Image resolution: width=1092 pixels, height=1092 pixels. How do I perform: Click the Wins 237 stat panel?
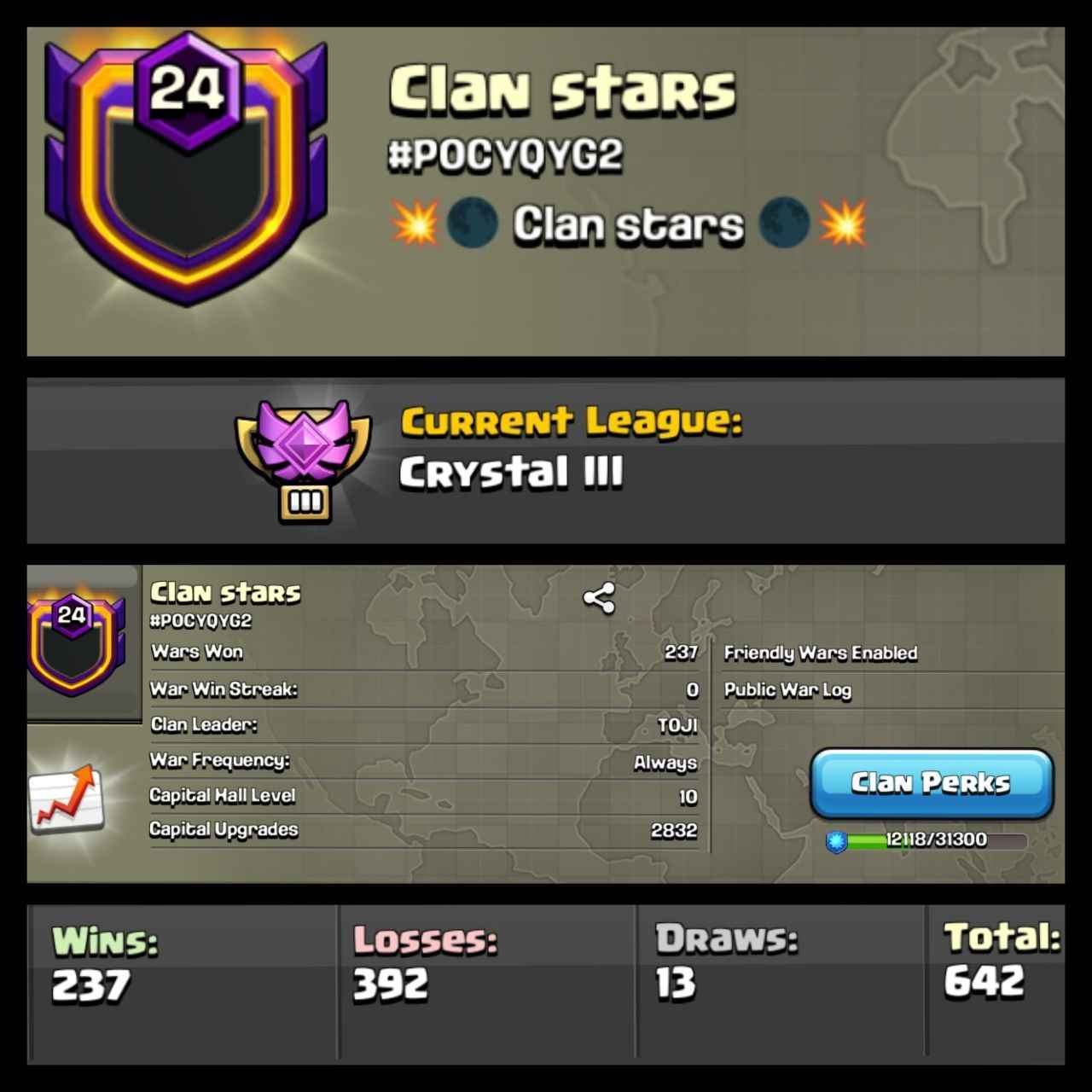184,983
